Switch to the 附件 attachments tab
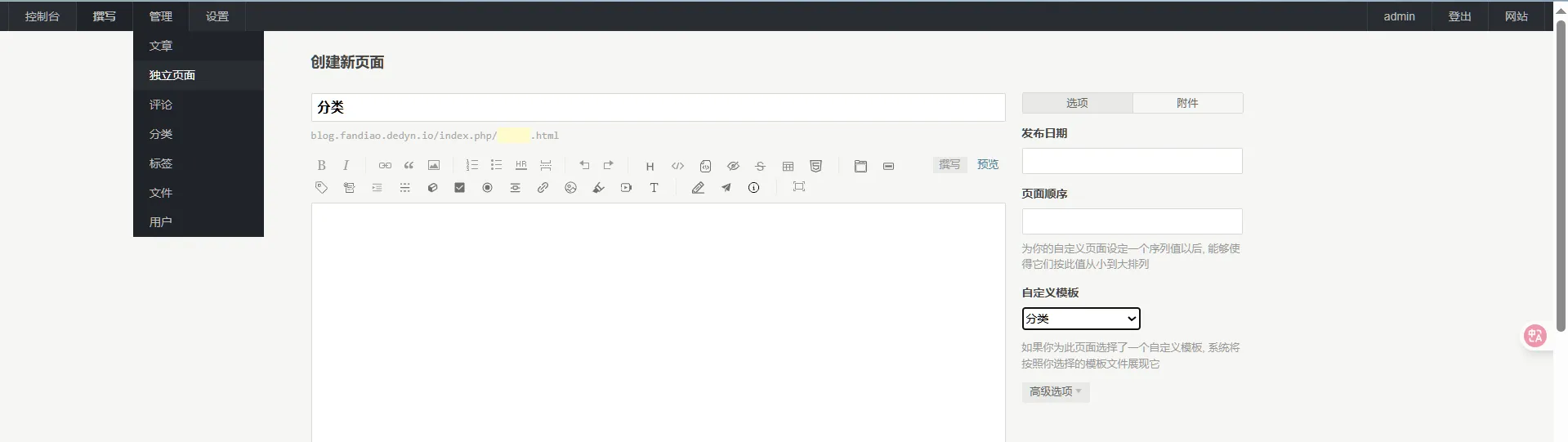The height and width of the screenshot is (442, 1568). pyautogui.click(x=1188, y=103)
